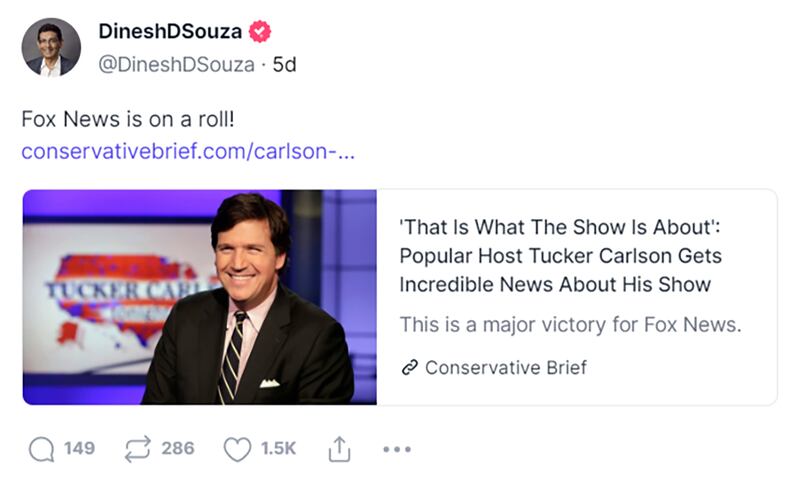
Task: Open the Conservative Brief source label
Action: (x=505, y=367)
